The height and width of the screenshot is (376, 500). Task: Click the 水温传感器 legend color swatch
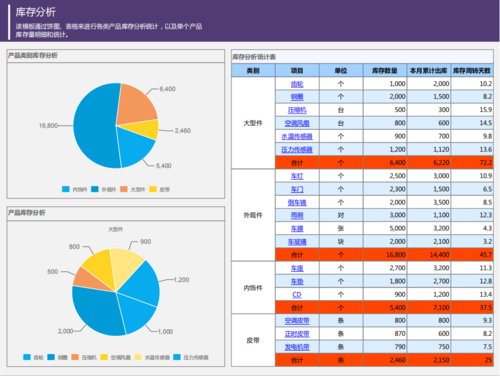coord(138,357)
